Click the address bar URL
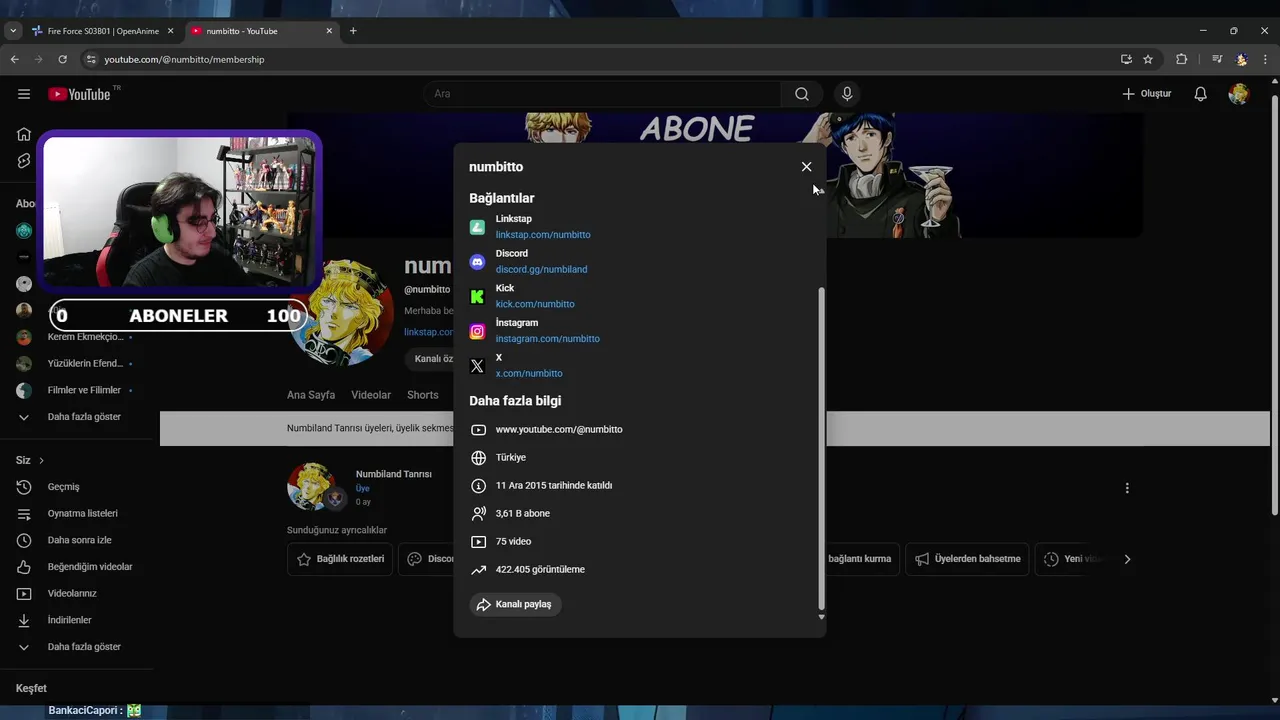The image size is (1280, 720). [184, 60]
